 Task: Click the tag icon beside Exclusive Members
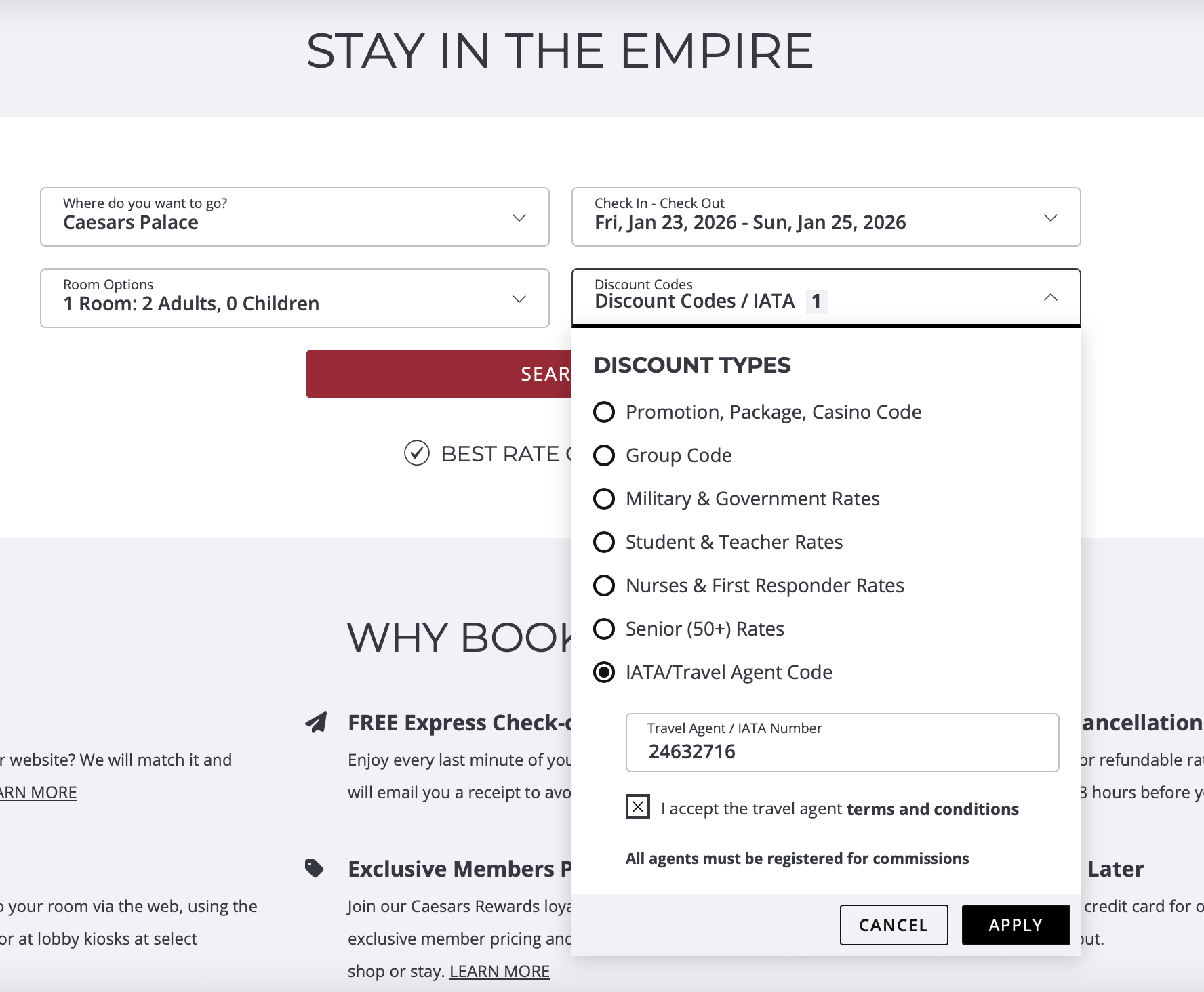click(315, 868)
